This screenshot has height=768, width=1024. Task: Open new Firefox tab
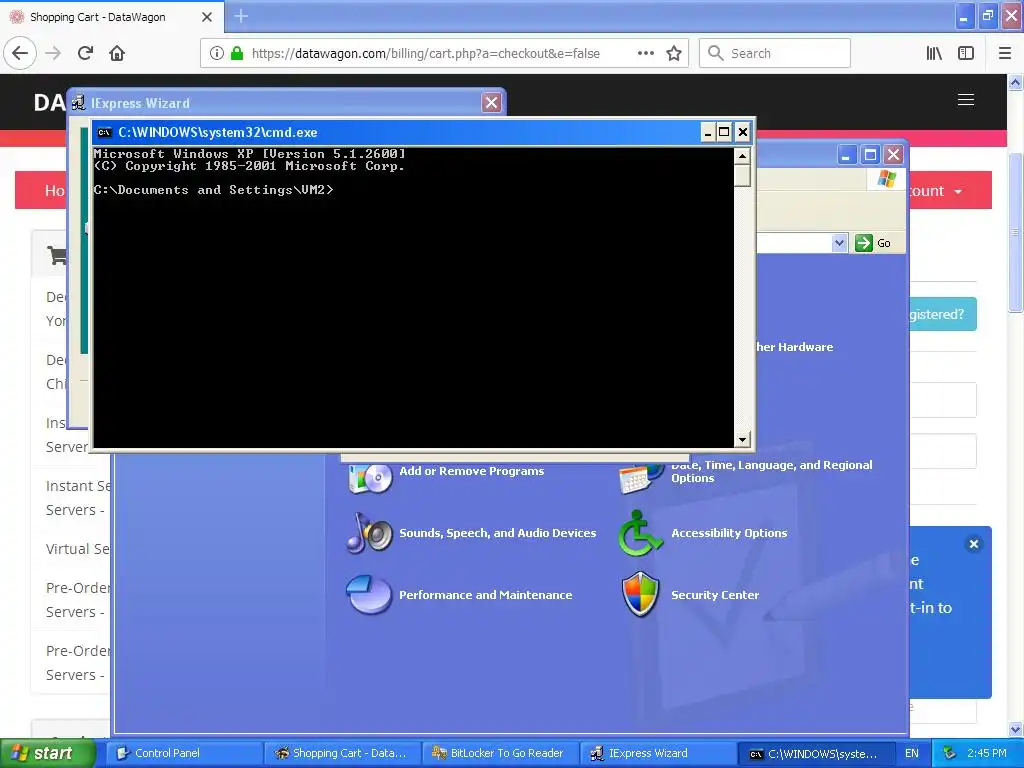tap(241, 16)
